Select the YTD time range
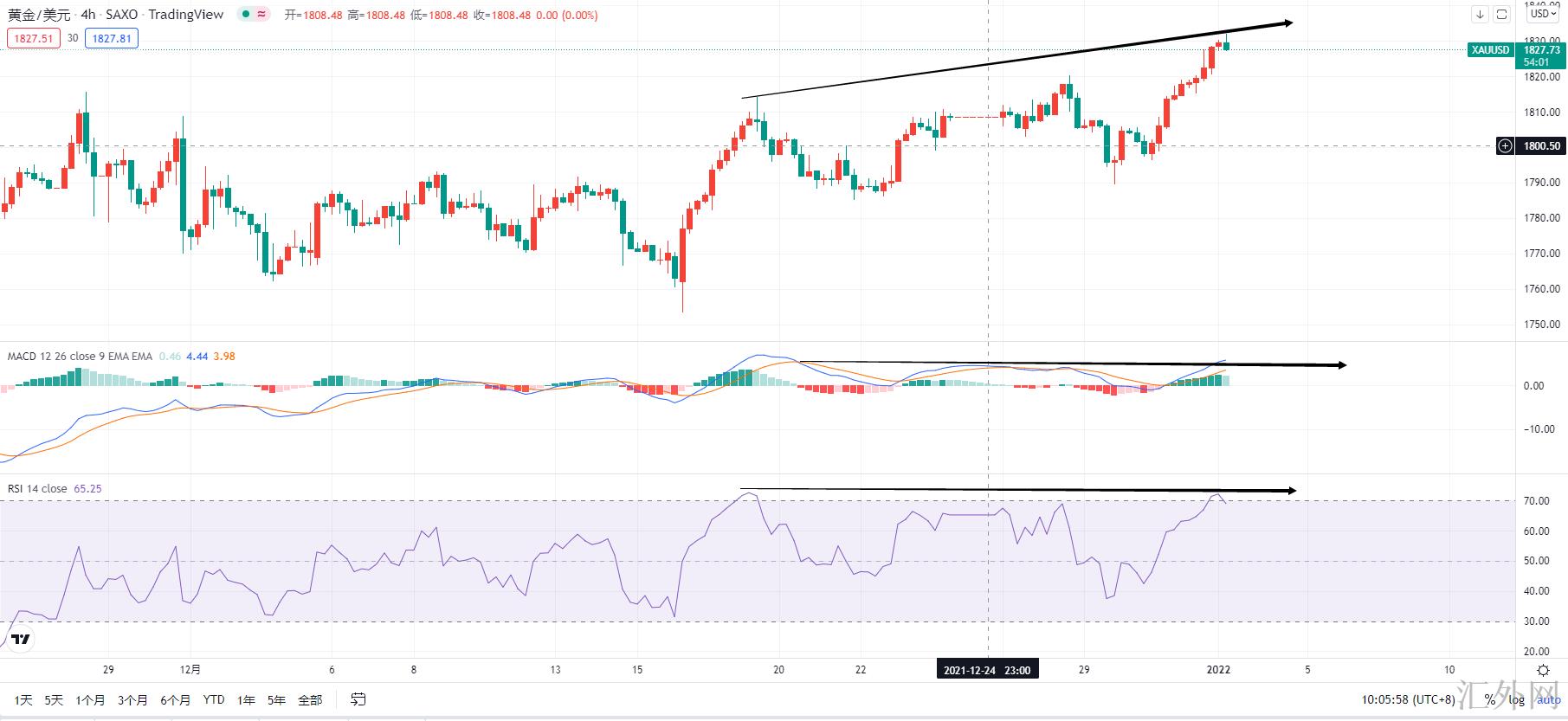This screenshot has width=1568, height=721. click(213, 699)
